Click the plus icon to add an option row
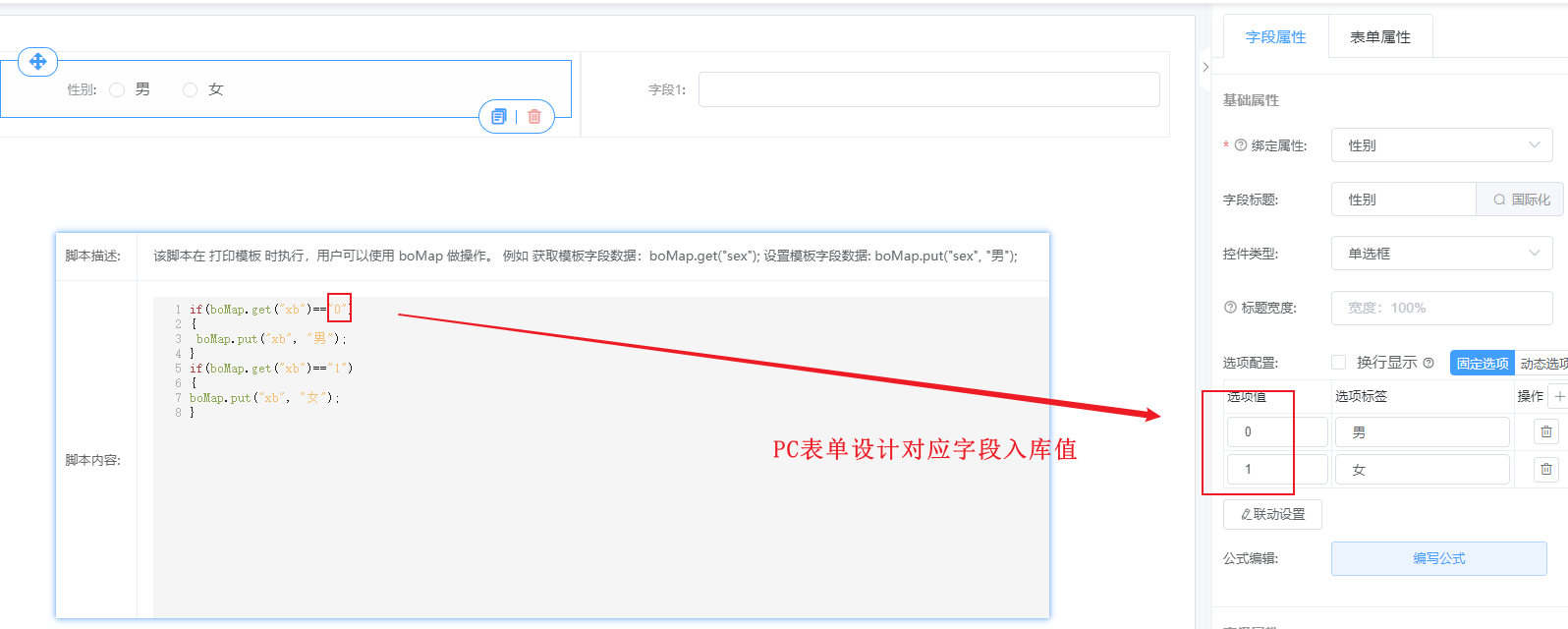The image size is (1568, 629). [1559, 396]
